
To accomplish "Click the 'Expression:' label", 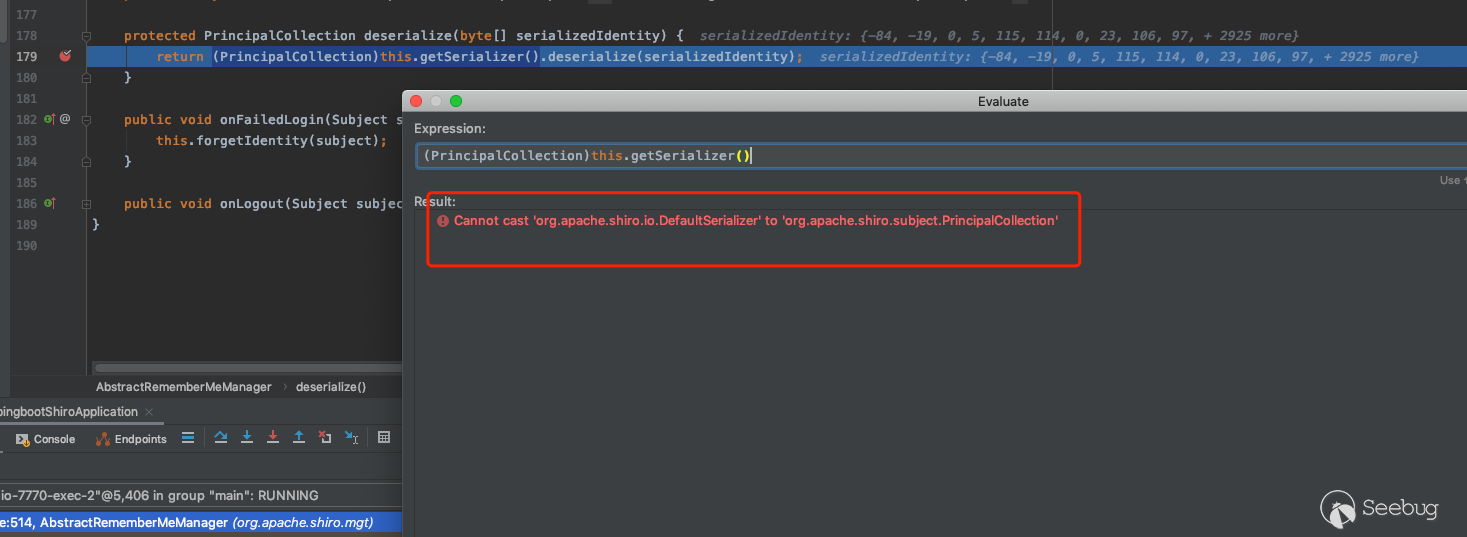I will (x=450, y=129).
